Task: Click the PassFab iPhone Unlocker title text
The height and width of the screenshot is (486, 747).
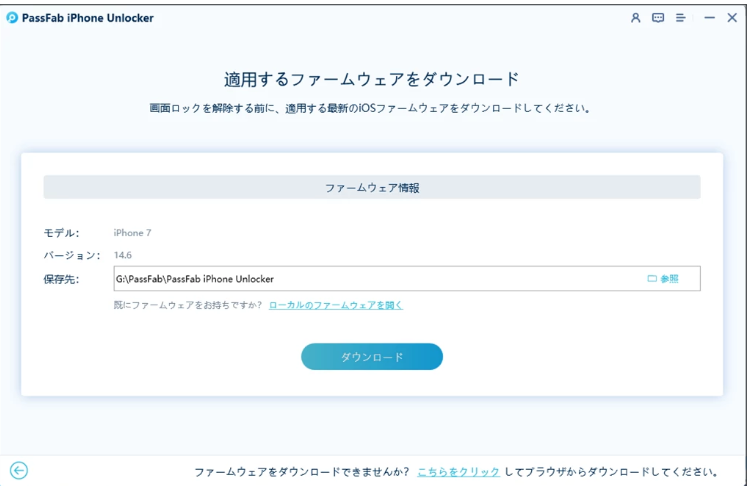Action: (88, 18)
